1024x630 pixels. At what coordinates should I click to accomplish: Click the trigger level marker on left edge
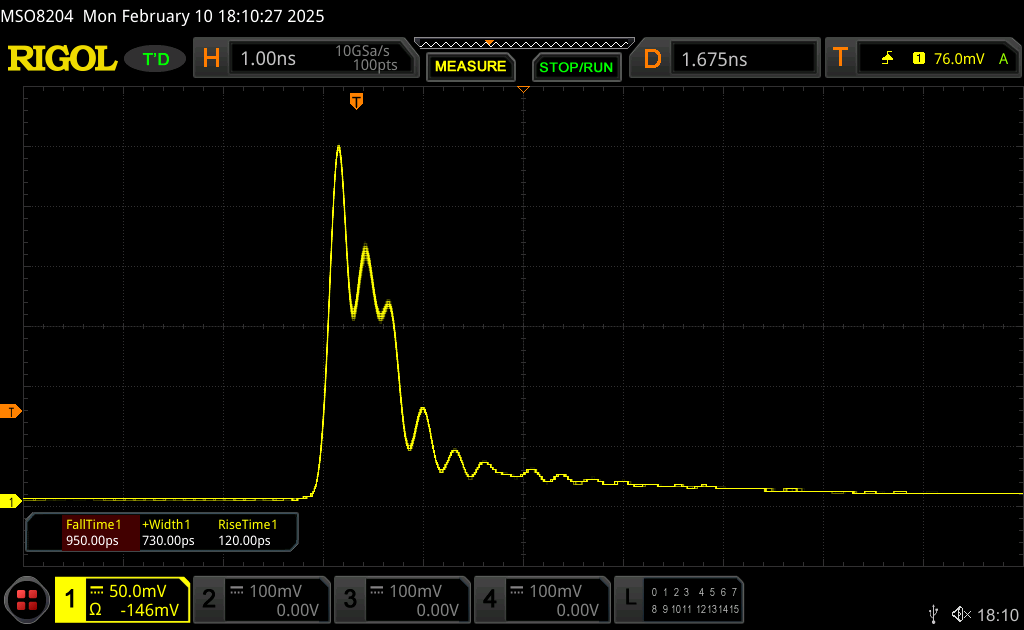[x=11, y=412]
